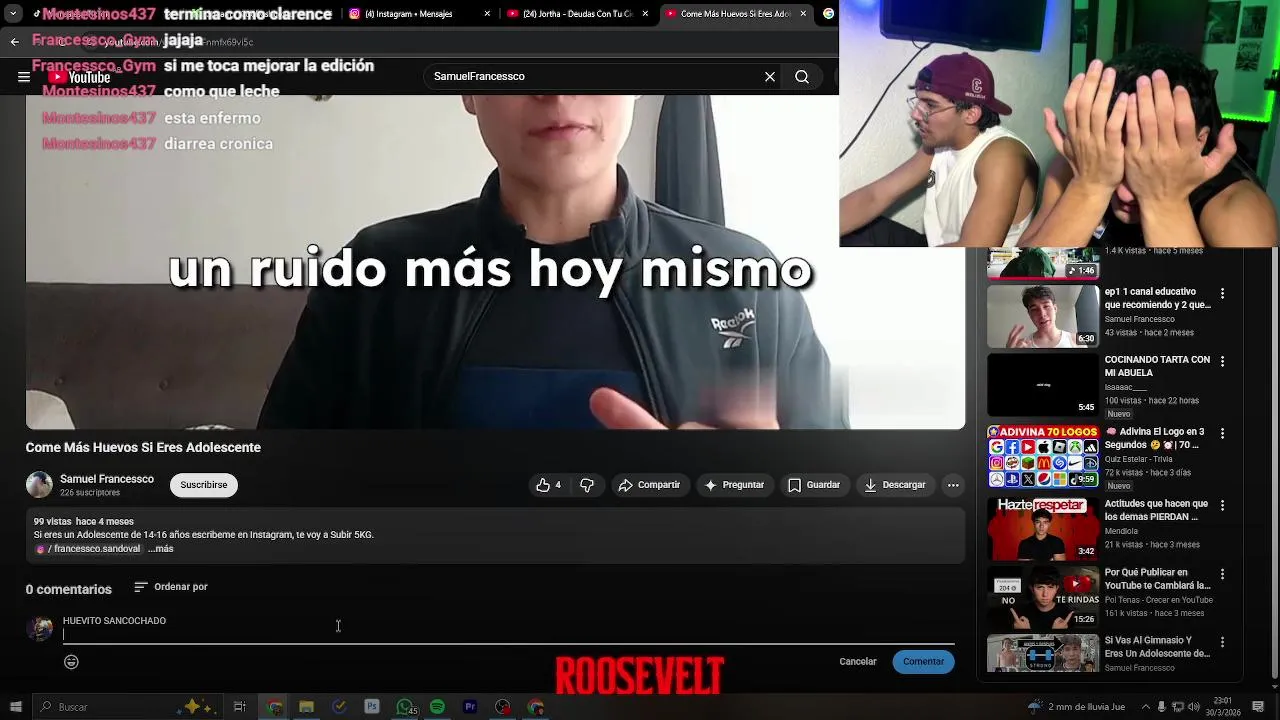
Task: Open the Adivina 70 Logos thumbnail
Action: pos(1043,457)
